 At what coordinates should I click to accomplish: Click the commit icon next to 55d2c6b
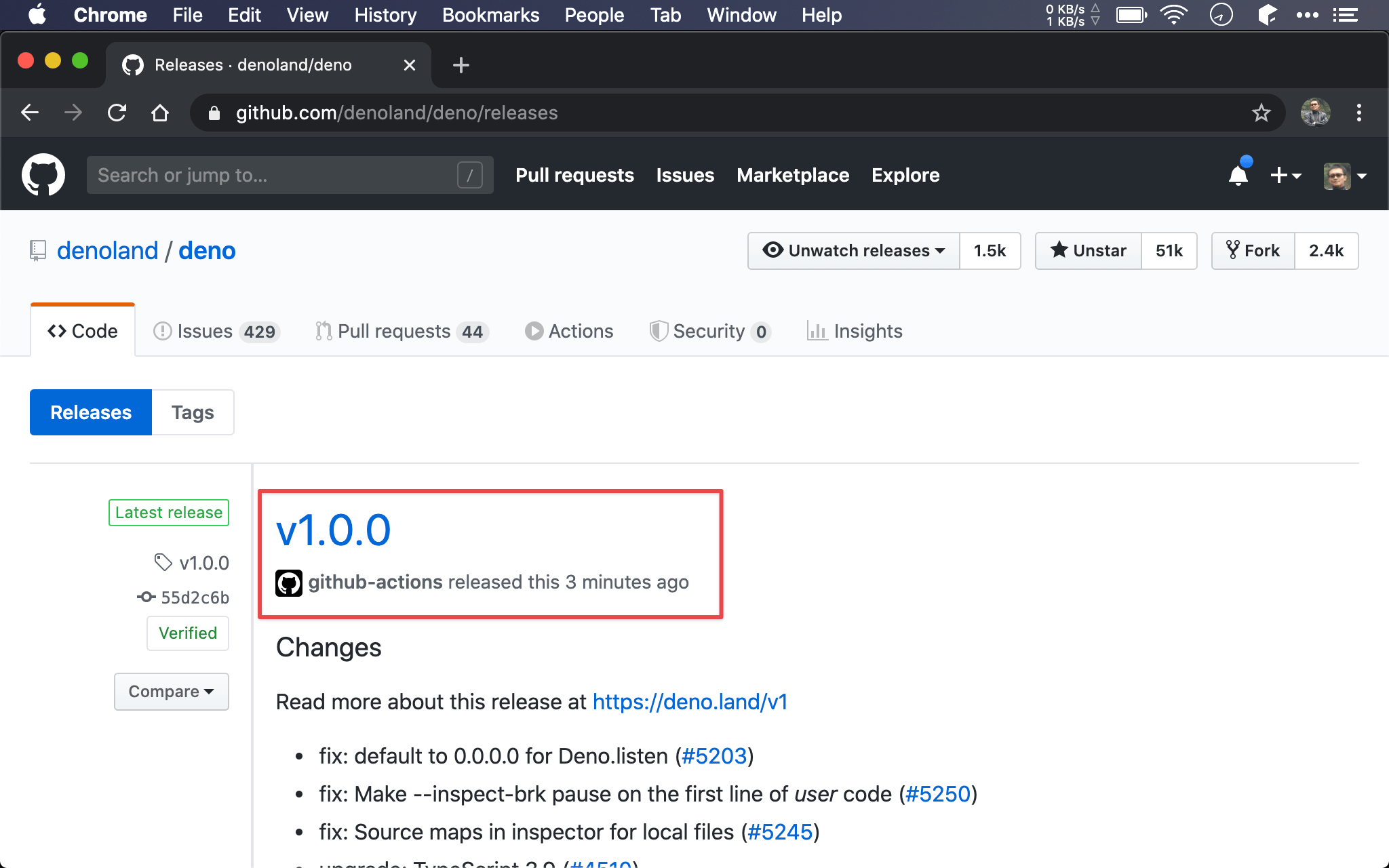point(146,597)
